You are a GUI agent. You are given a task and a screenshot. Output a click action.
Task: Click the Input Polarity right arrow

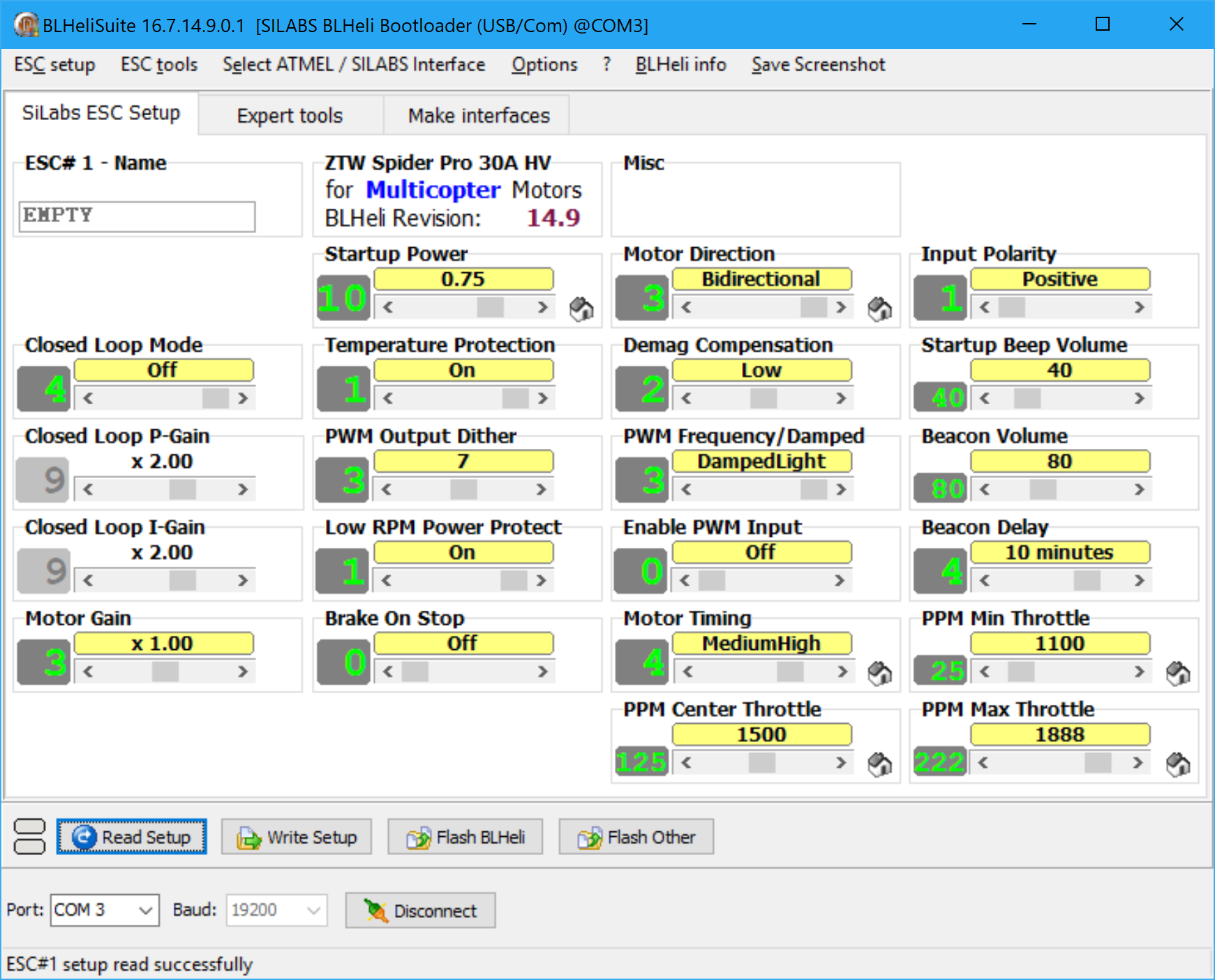1139,307
